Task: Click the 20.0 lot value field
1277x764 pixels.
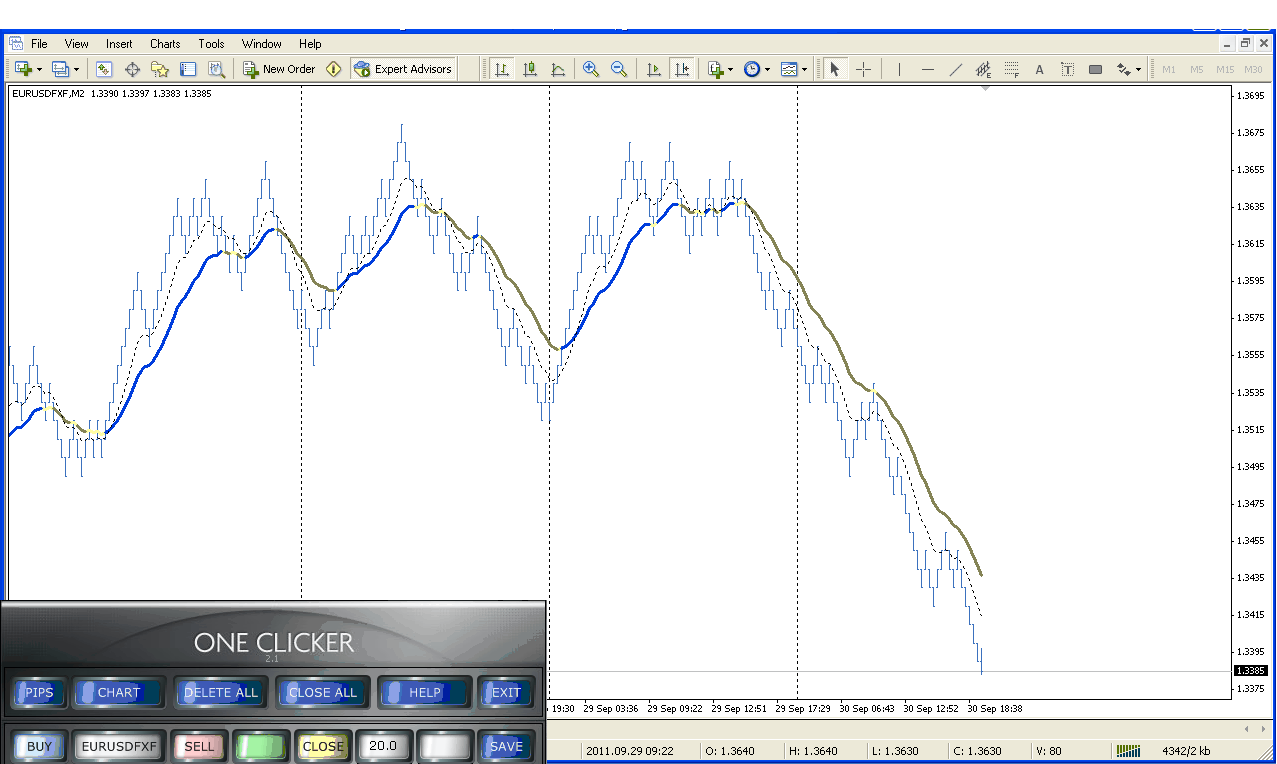Action: point(382,746)
